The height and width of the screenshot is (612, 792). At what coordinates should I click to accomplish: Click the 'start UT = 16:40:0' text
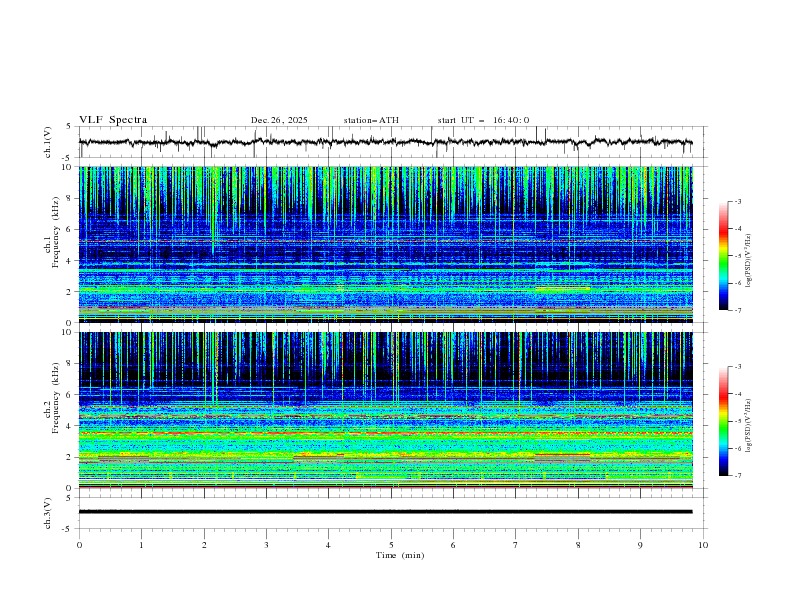click(x=483, y=120)
